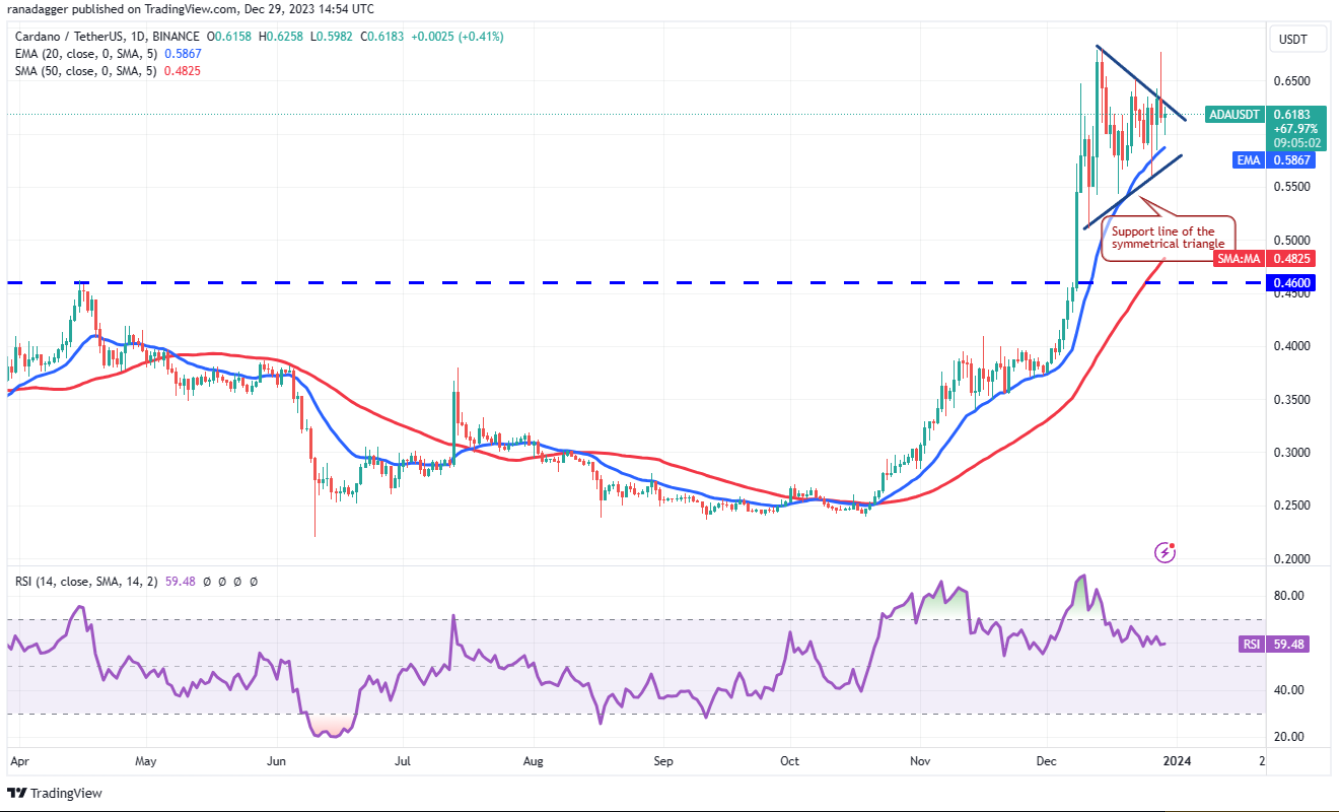
Task: Click the 0.5500 price axis label
Action: coord(1291,186)
